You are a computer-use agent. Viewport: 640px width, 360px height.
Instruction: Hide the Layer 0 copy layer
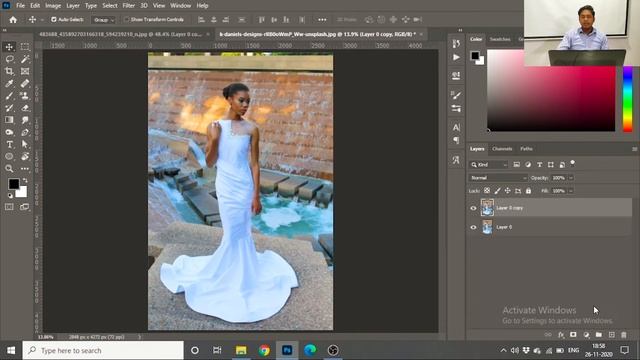(x=473, y=208)
